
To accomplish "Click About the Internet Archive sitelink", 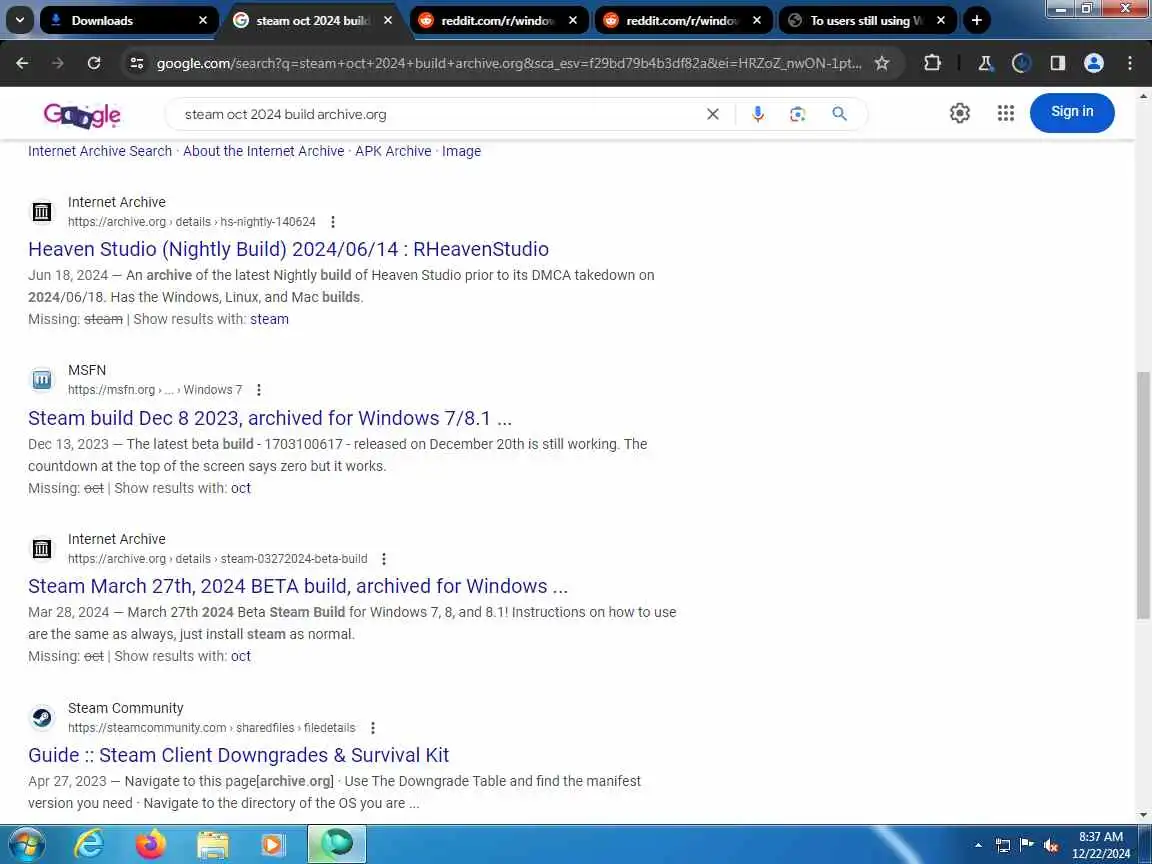I will coord(263,151).
